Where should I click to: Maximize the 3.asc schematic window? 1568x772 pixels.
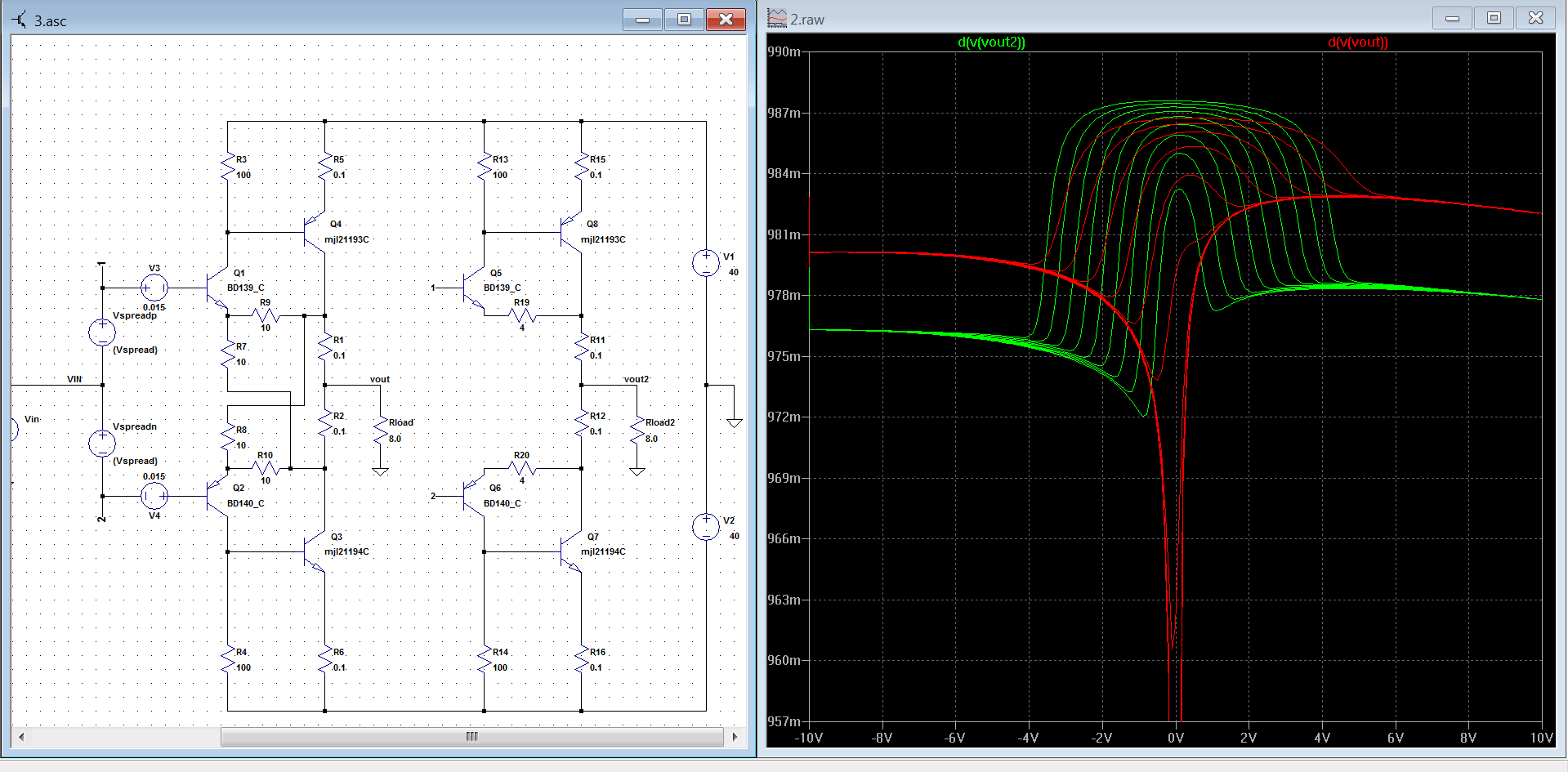tap(685, 20)
